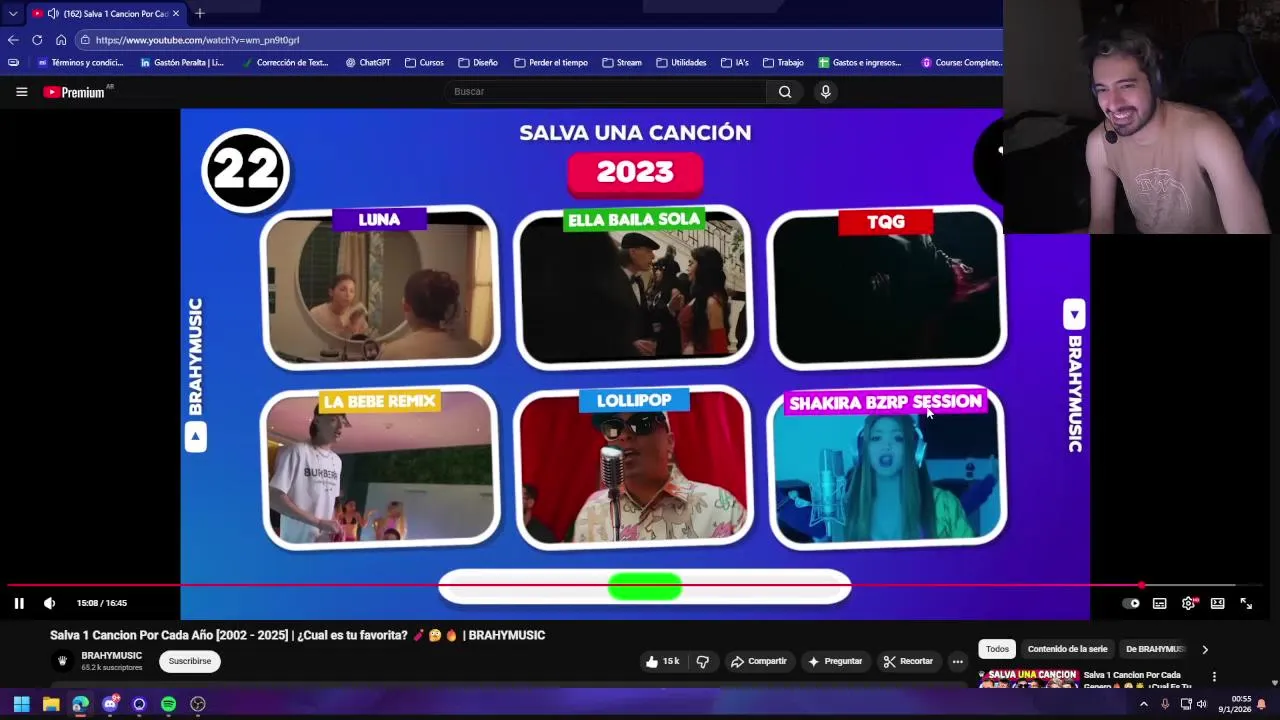Open the Gastos e ingresos bookmark

pos(860,63)
